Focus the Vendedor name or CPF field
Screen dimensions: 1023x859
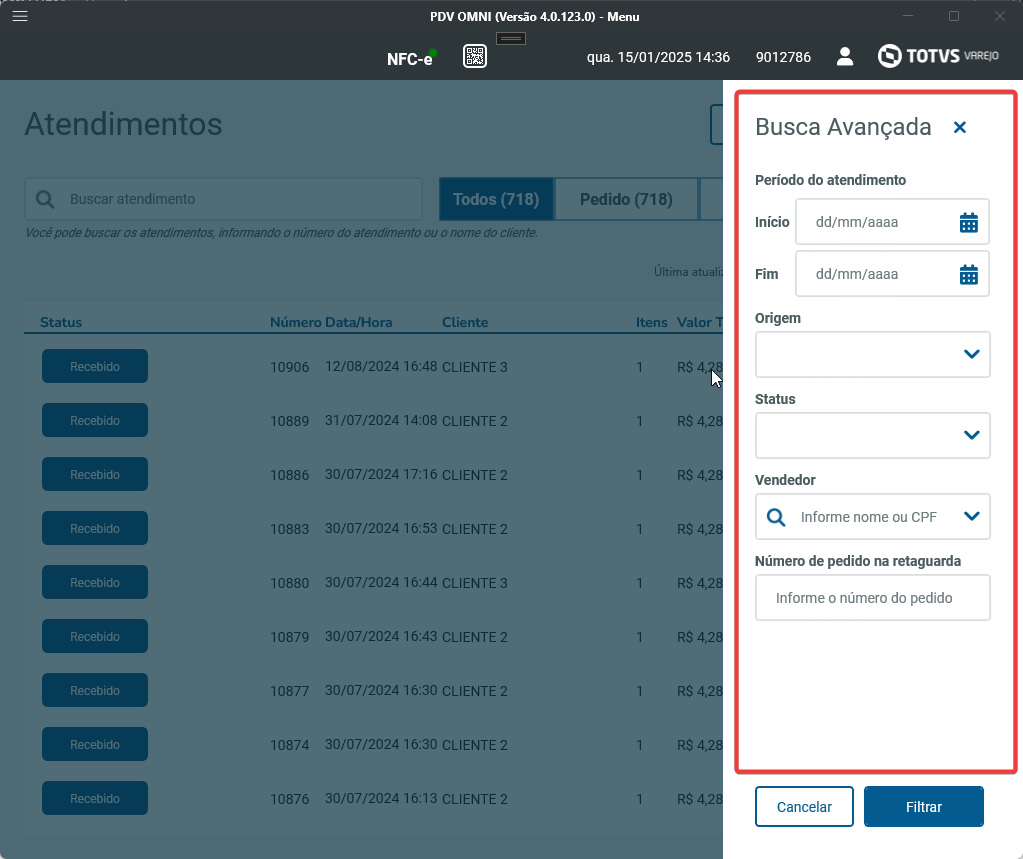[872, 517]
